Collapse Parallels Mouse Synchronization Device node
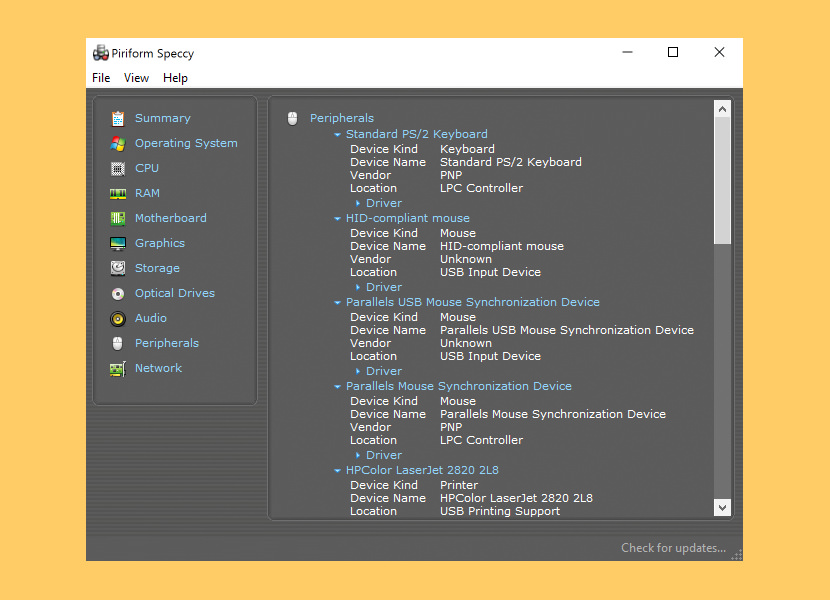830x600 pixels. 337,387
